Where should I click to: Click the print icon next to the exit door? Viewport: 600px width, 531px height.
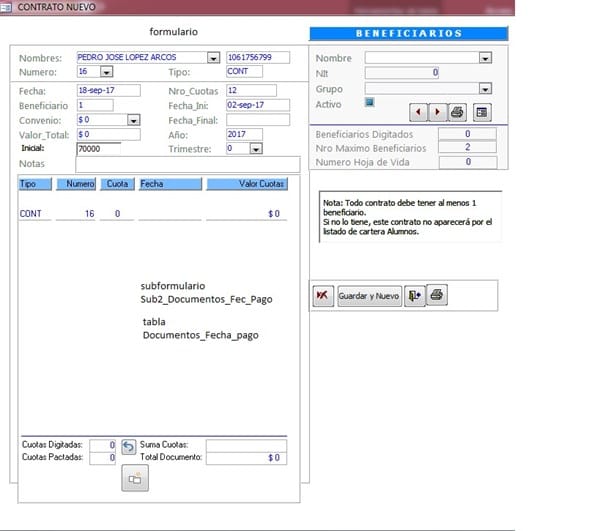pos(437,296)
